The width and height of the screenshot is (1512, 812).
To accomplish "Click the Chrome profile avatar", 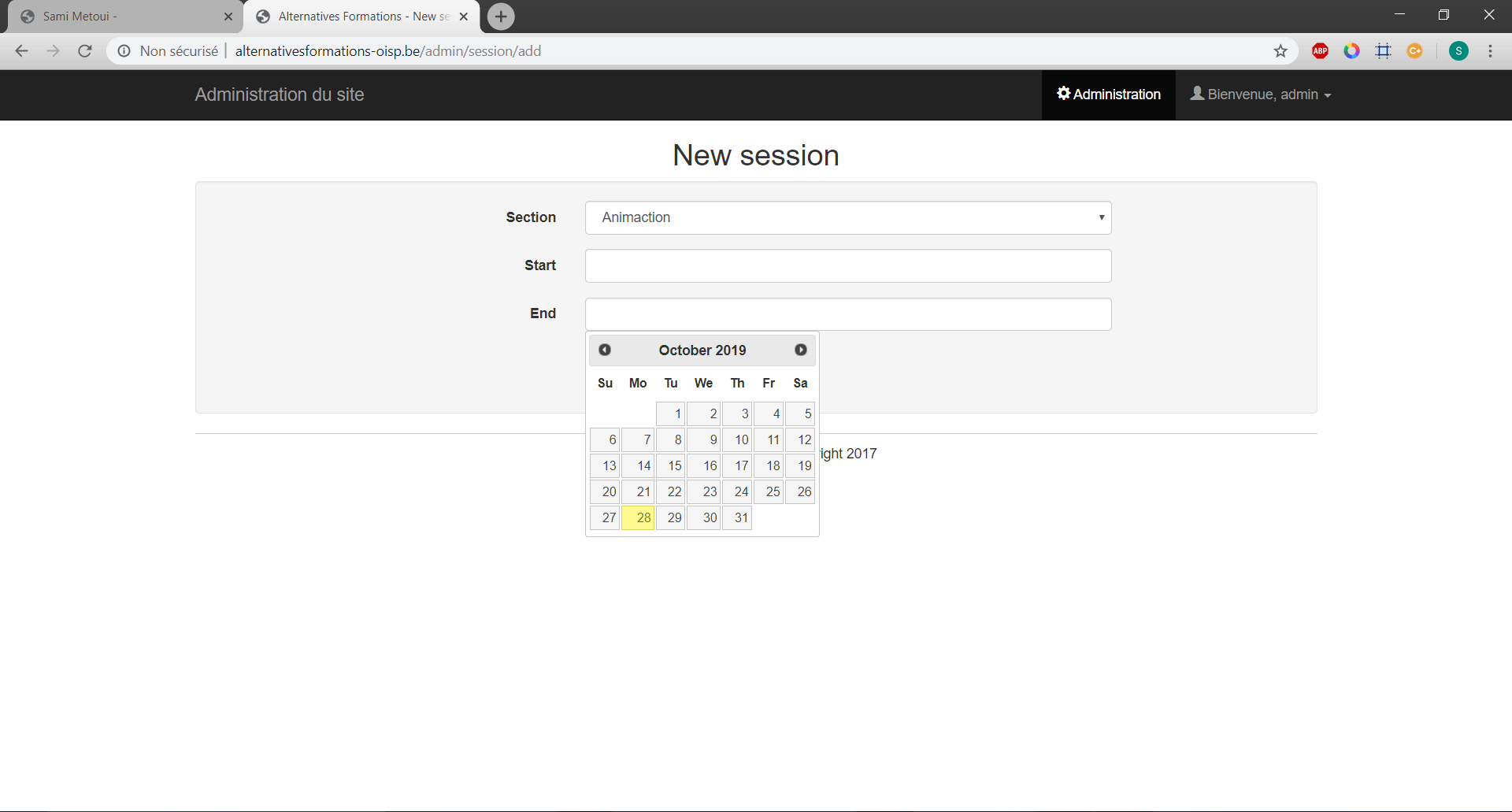I will point(1458,51).
